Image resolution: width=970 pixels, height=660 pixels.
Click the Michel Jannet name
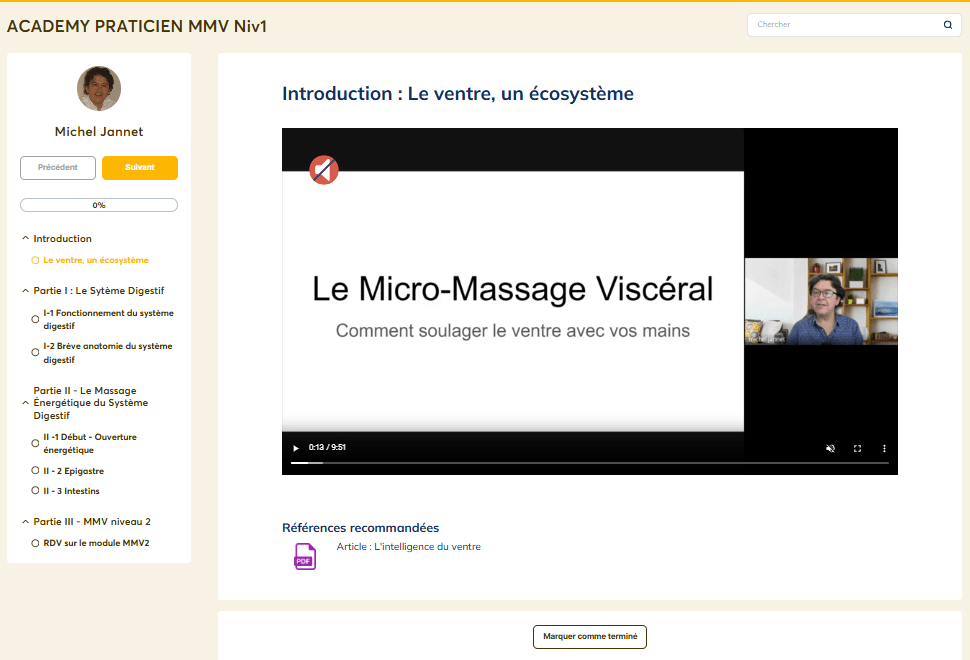coord(99,132)
